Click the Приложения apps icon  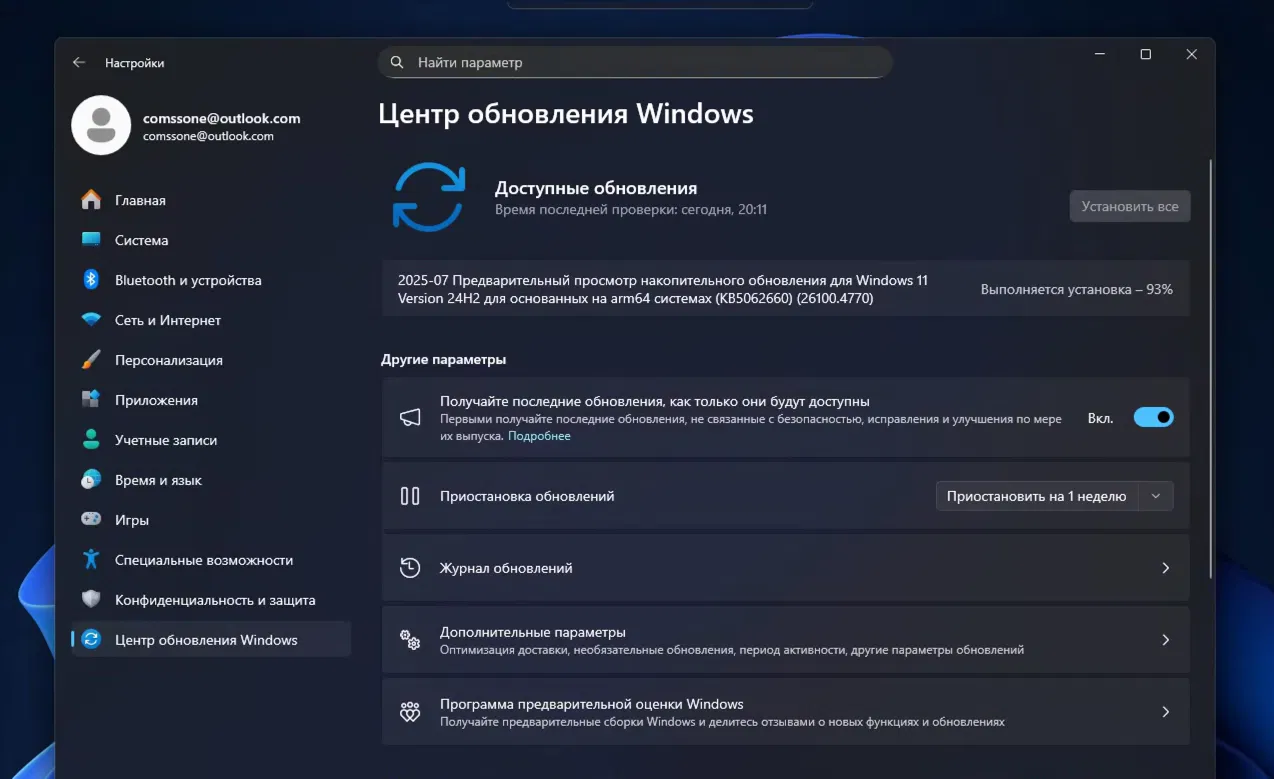point(91,400)
